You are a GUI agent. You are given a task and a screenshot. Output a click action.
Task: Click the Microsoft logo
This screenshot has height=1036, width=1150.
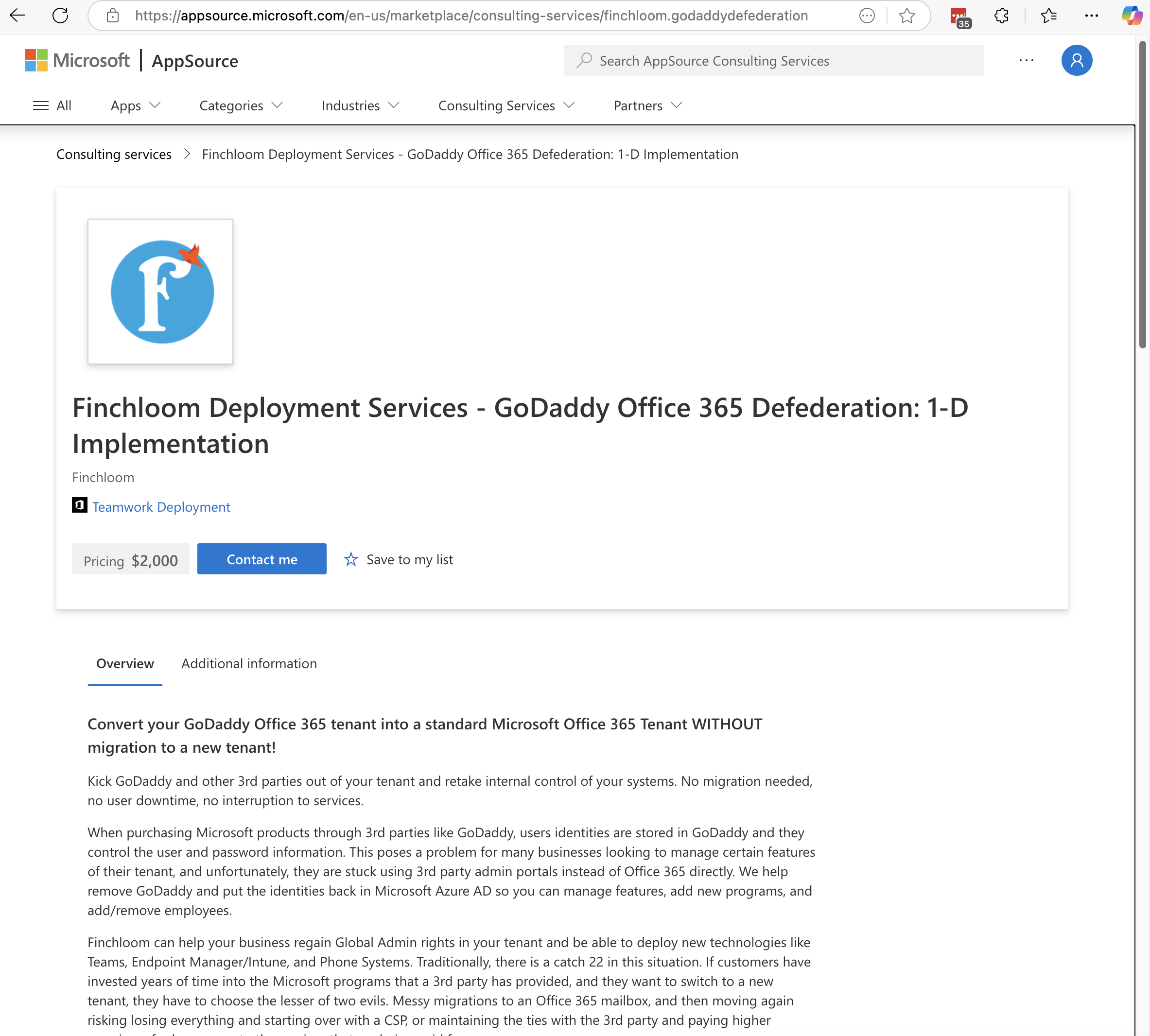pyautogui.click(x=77, y=60)
